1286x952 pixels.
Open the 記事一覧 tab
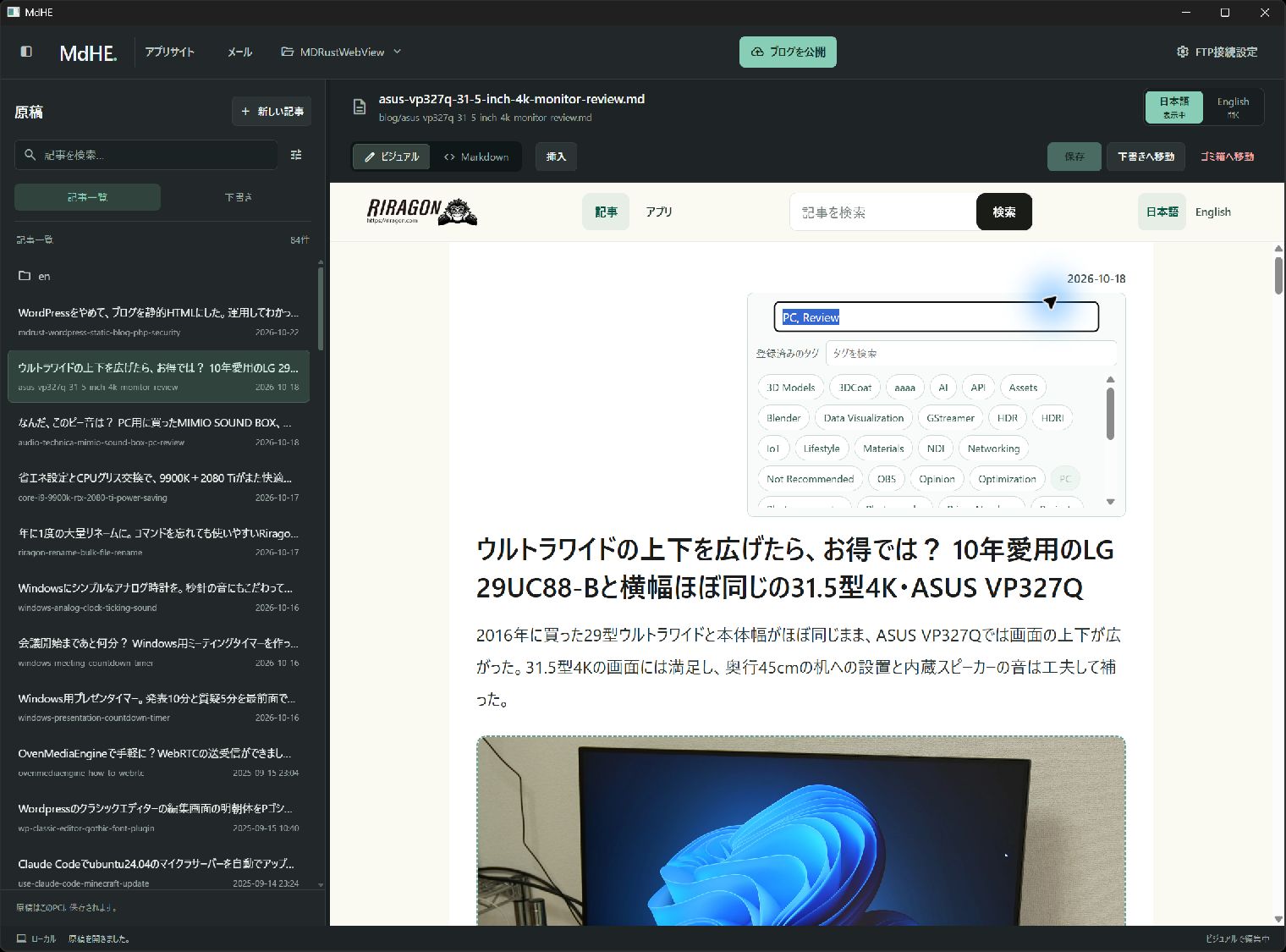pyautogui.click(x=87, y=197)
